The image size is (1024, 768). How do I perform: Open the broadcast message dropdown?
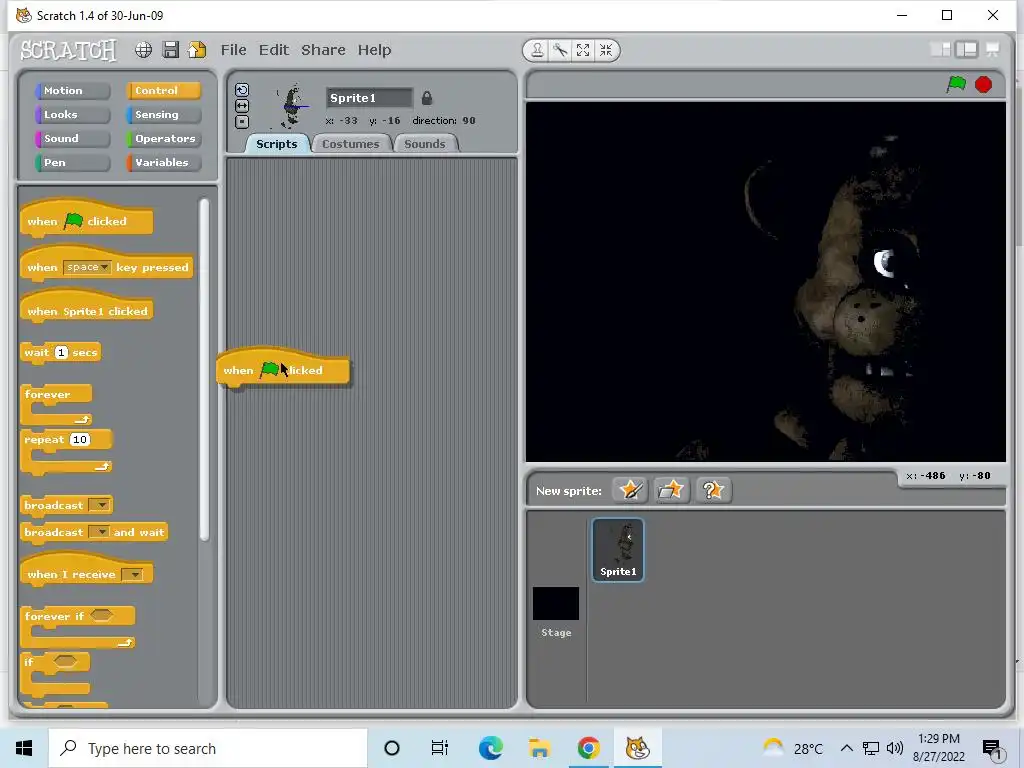click(100, 505)
